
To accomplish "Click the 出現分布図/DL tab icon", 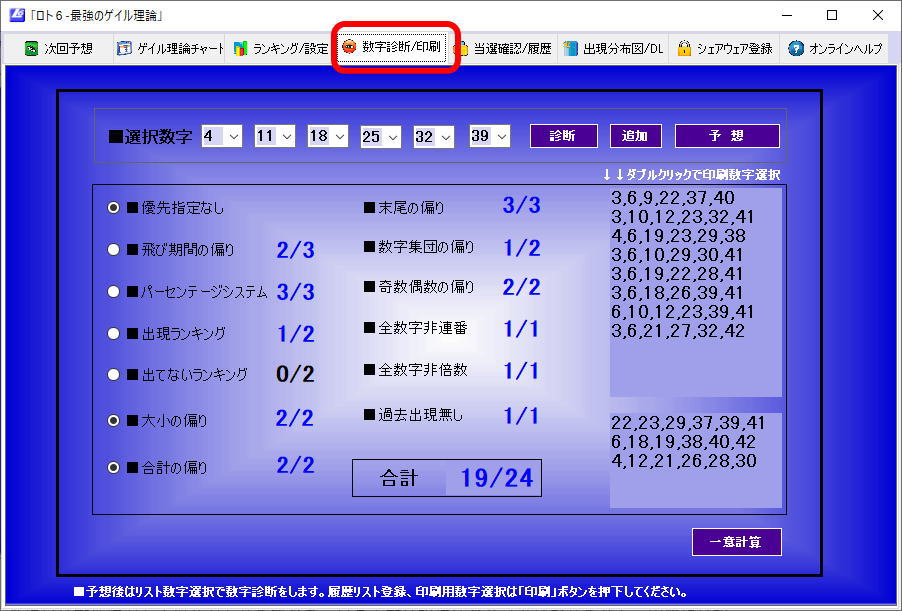I will click(570, 48).
